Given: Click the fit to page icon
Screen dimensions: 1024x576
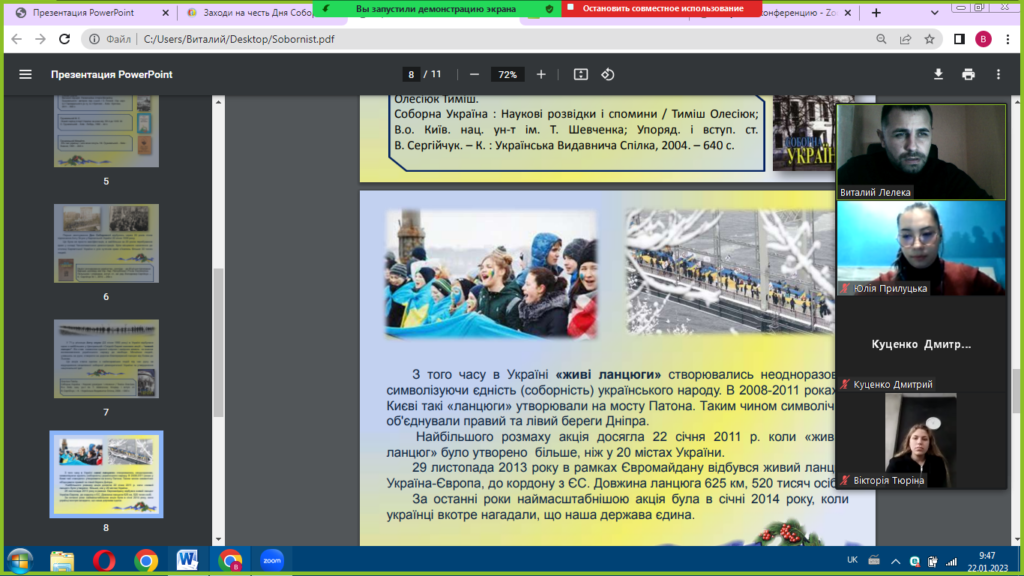Looking at the screenshot, I should pos(581,75).
